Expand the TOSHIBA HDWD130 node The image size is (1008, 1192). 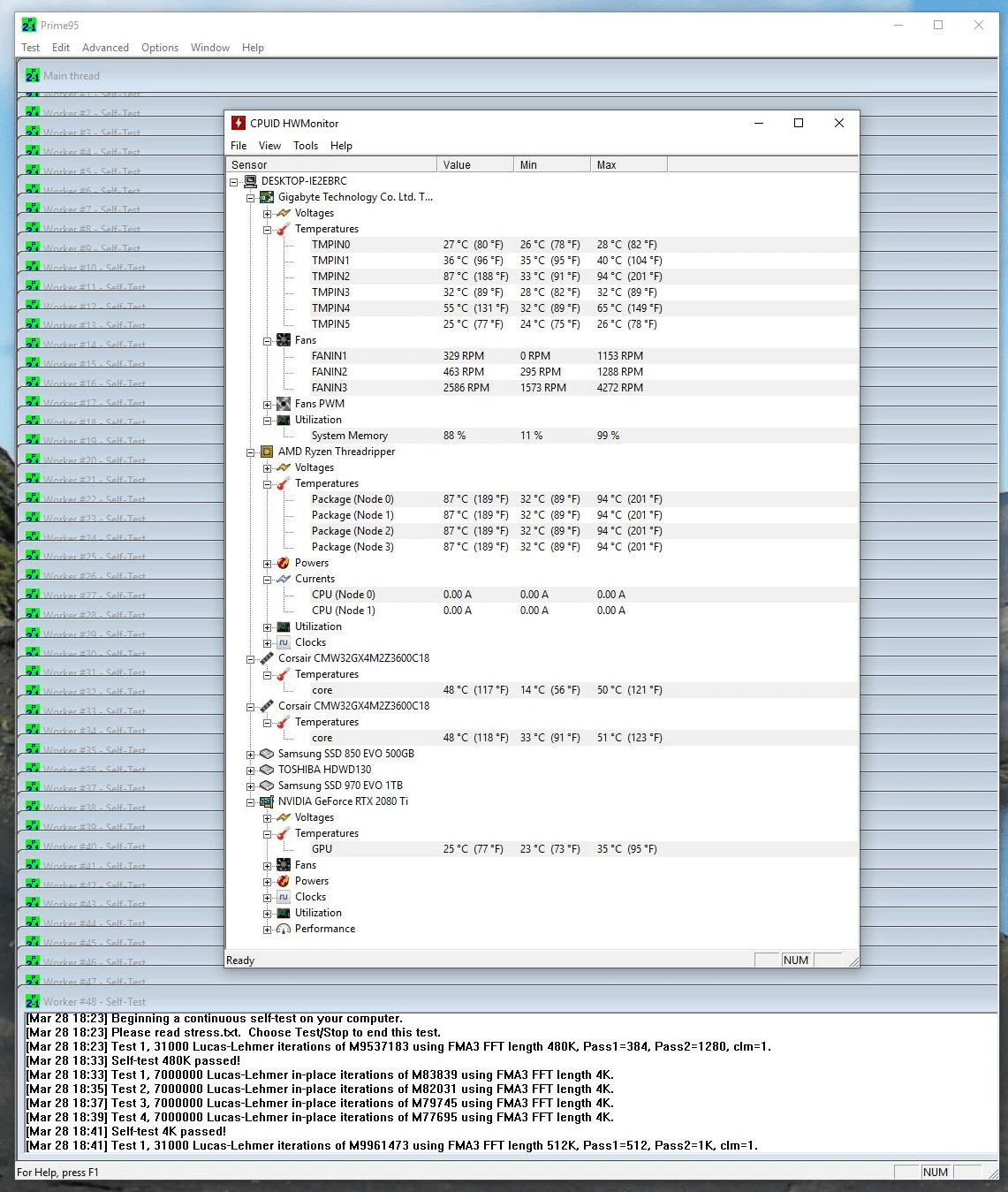click(251, 771)
